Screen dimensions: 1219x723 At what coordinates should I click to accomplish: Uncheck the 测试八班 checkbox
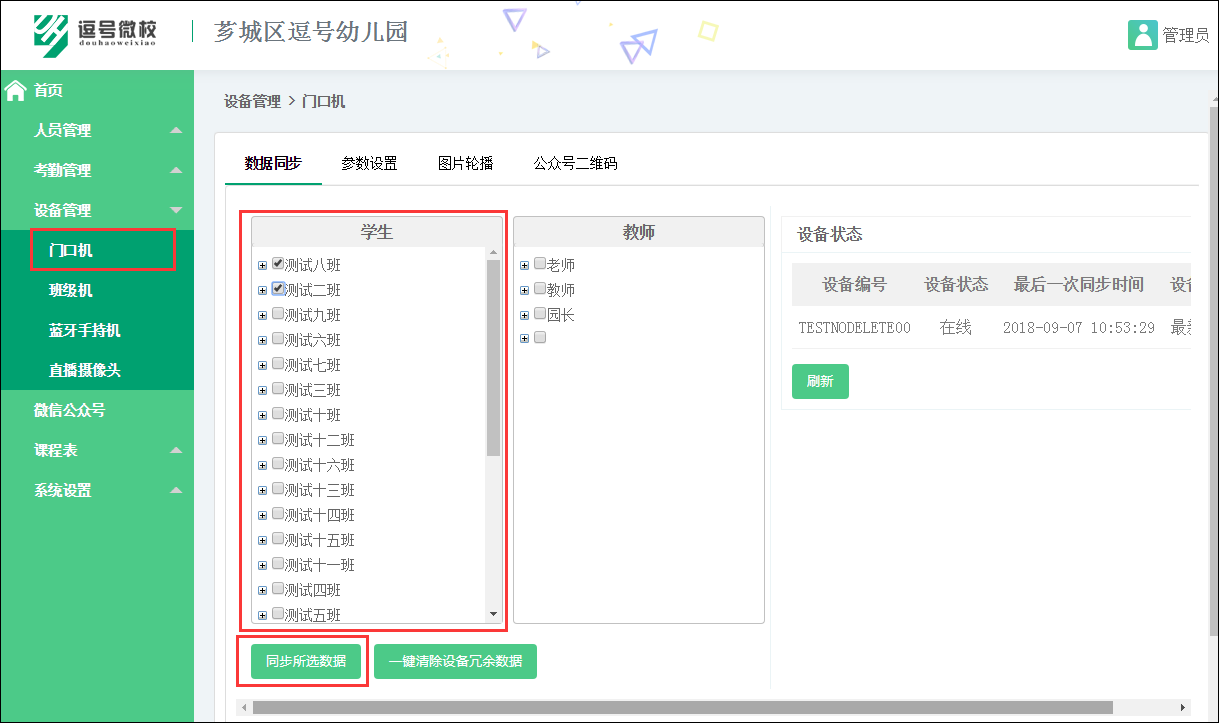tap(278, 264)
